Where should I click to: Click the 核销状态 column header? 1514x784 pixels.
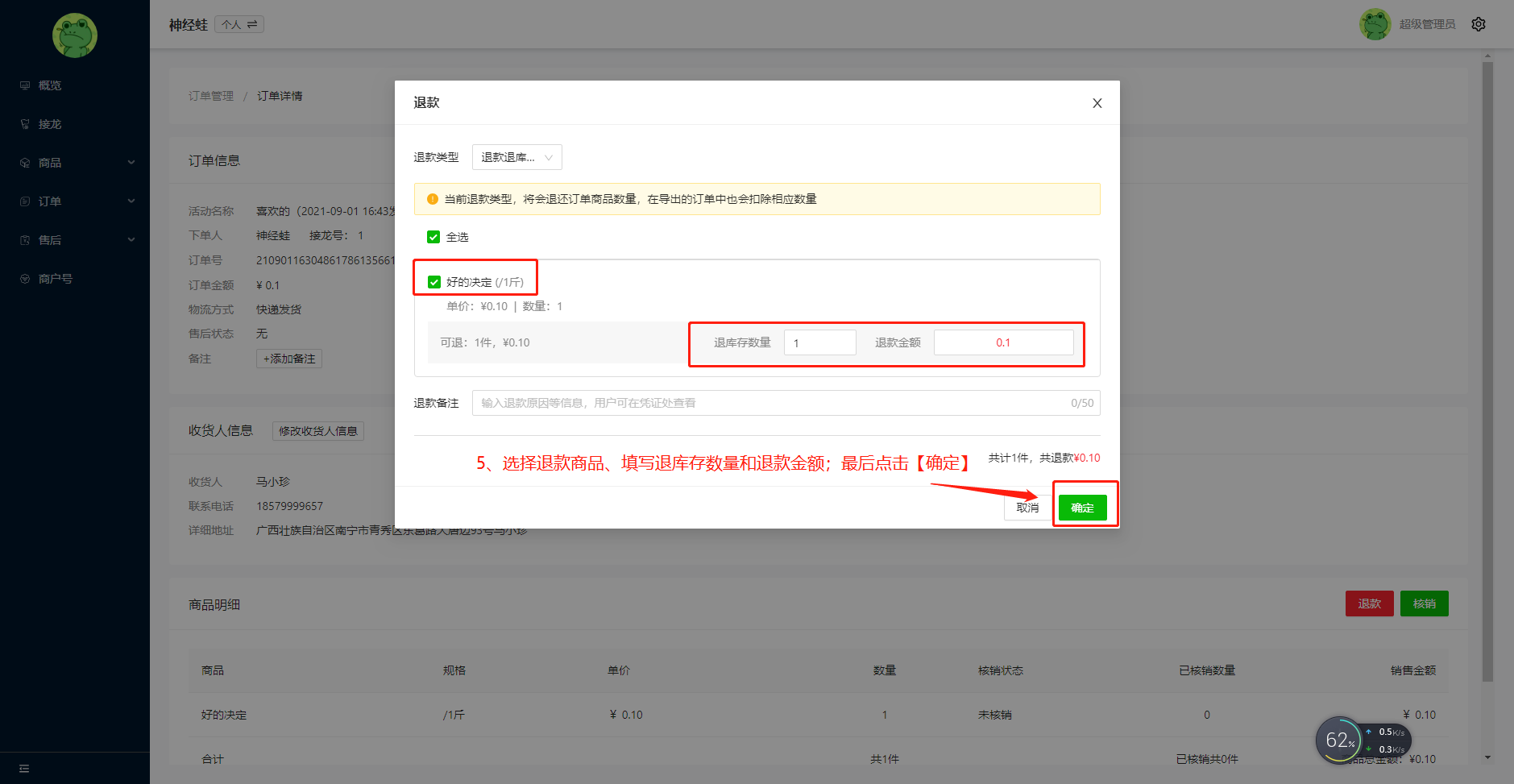pos(1001,670)
